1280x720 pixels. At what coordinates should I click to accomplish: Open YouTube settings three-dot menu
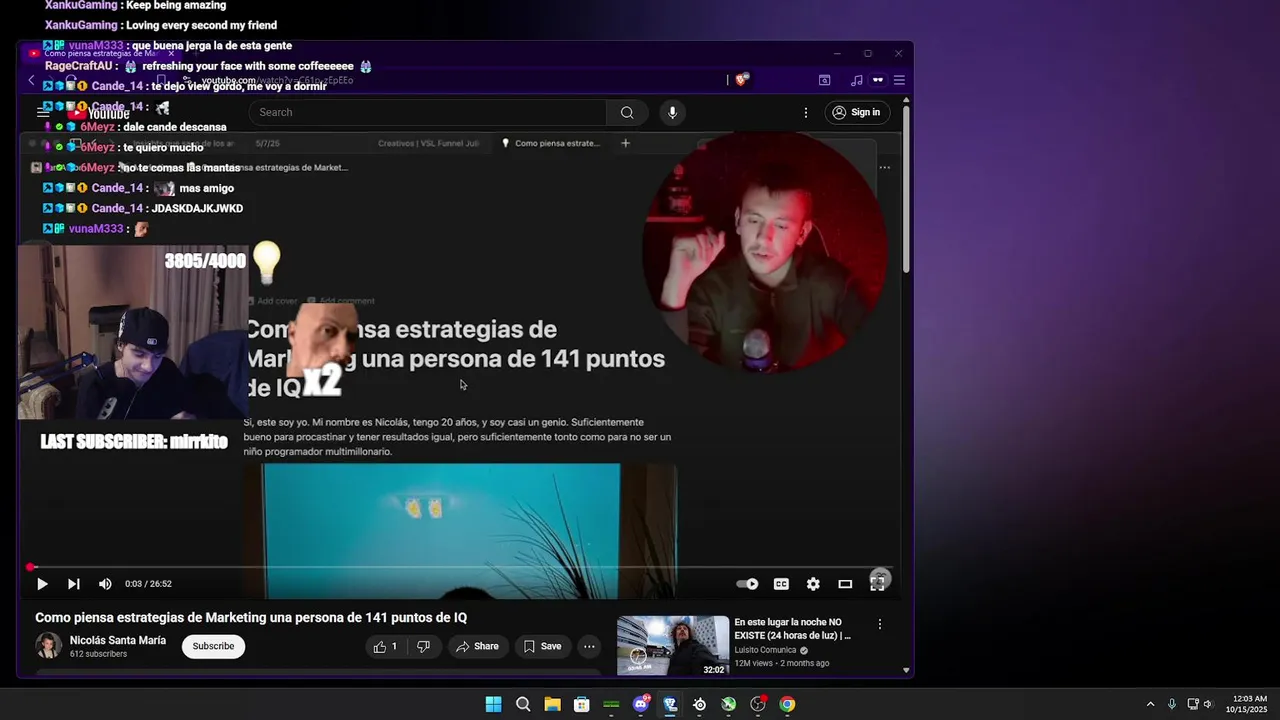pyautogui.click(x=805, y=112)
